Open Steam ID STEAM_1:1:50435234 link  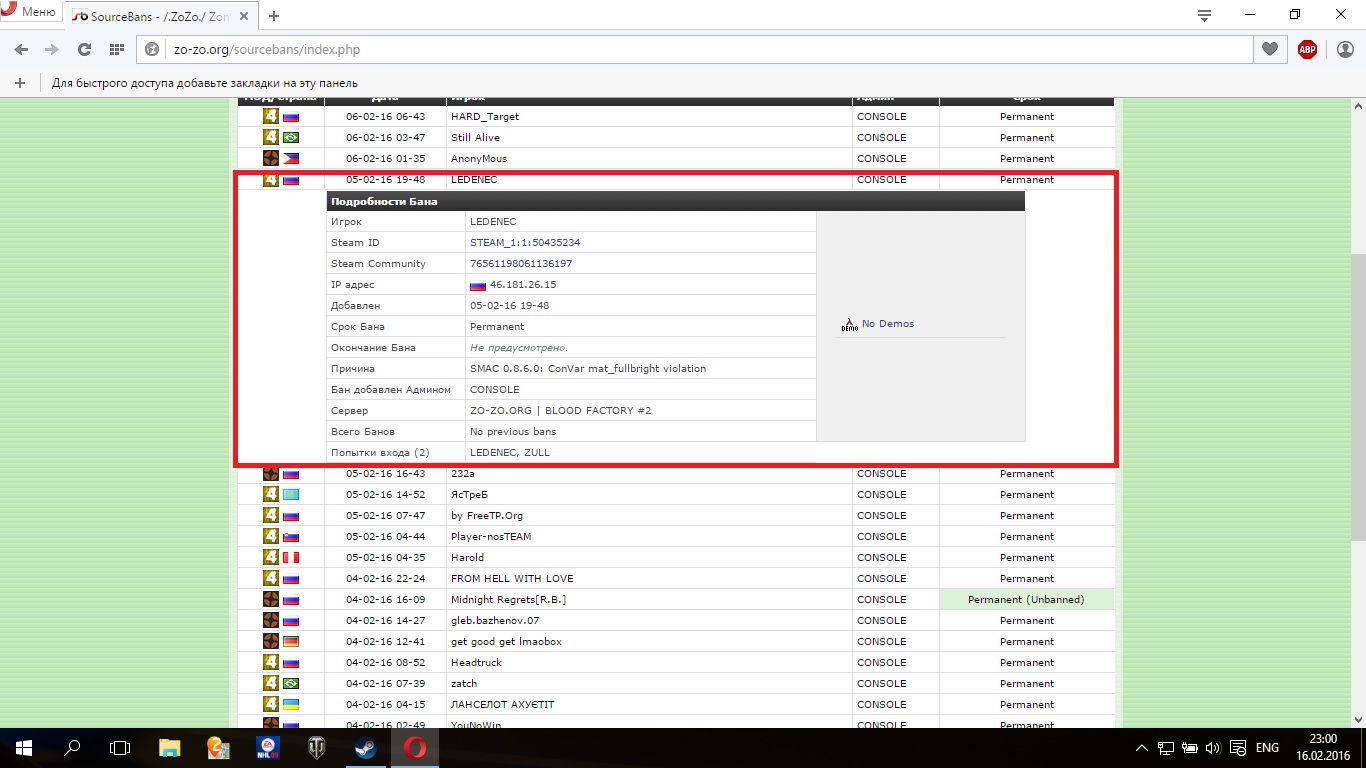click(525, 243)
